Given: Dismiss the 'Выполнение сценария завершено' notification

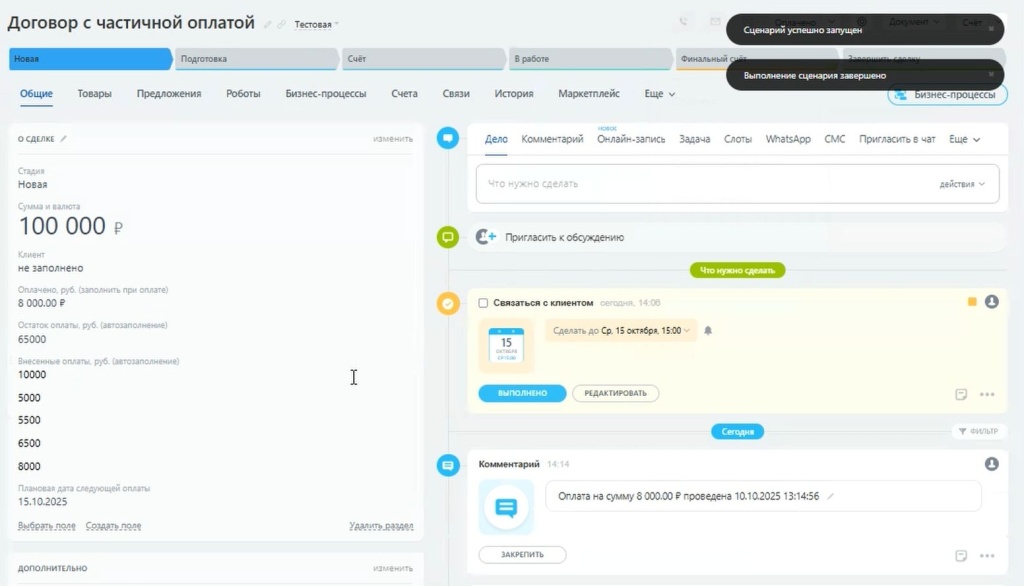Looking at the screenshot, I should pyautogui.click(x=991, y=75).
